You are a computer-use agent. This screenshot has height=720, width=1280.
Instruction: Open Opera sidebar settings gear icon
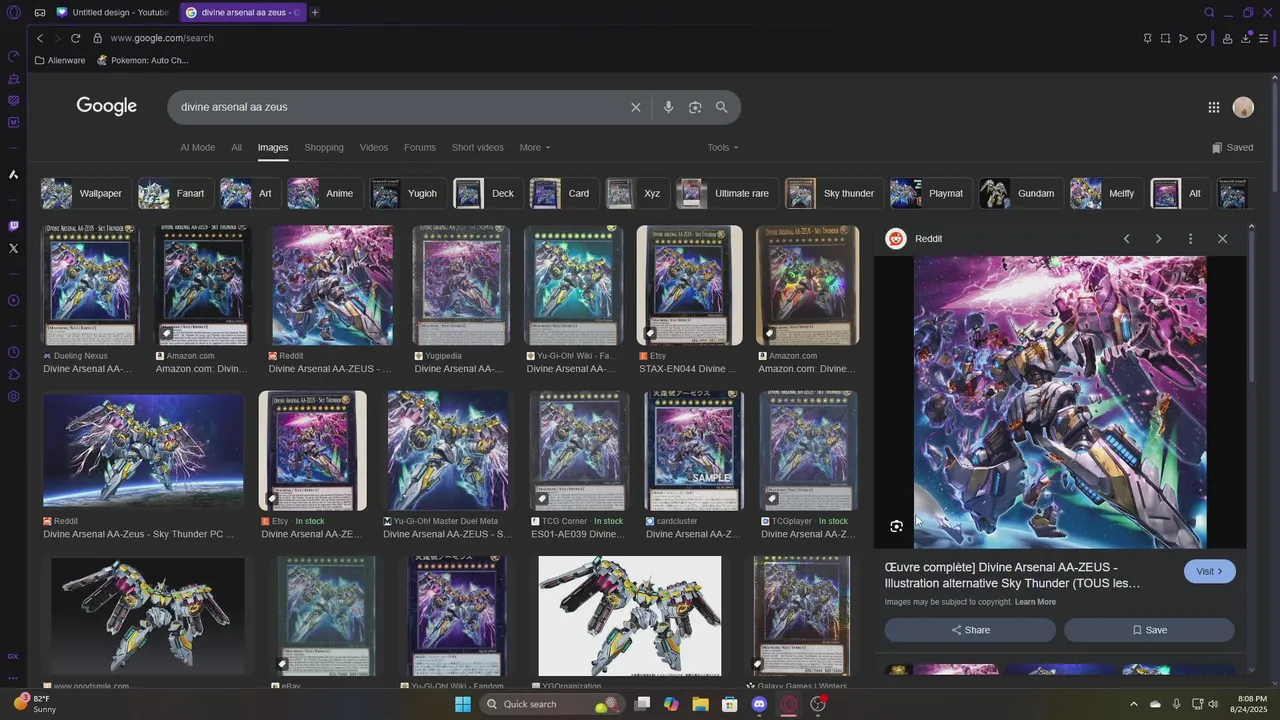[x=13, y=396]
